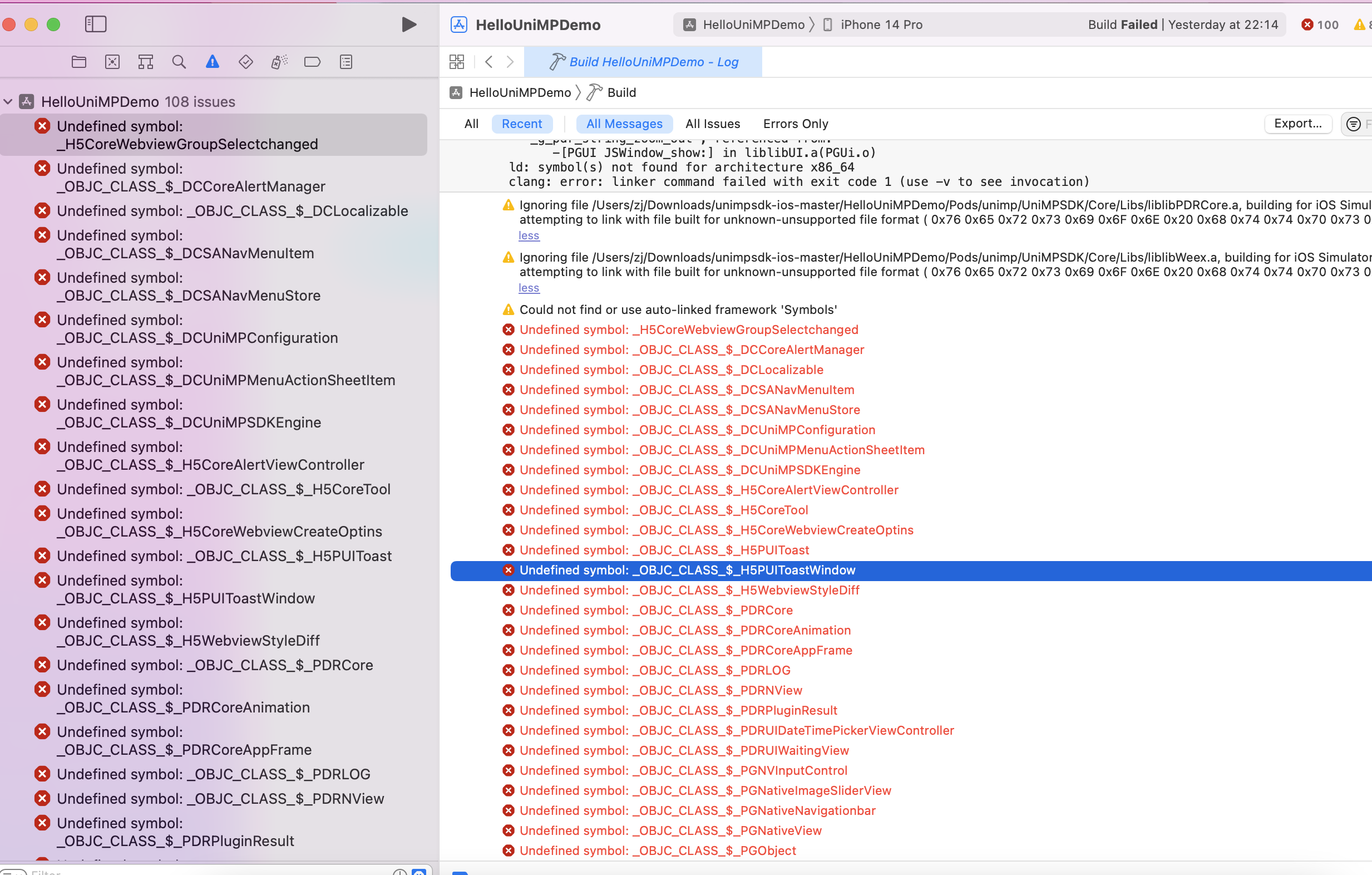Collapse the HelloUniMPDemo 108 issues group
The height and width of the screenshot is (875, 1372).
click(x=8, y=102)
